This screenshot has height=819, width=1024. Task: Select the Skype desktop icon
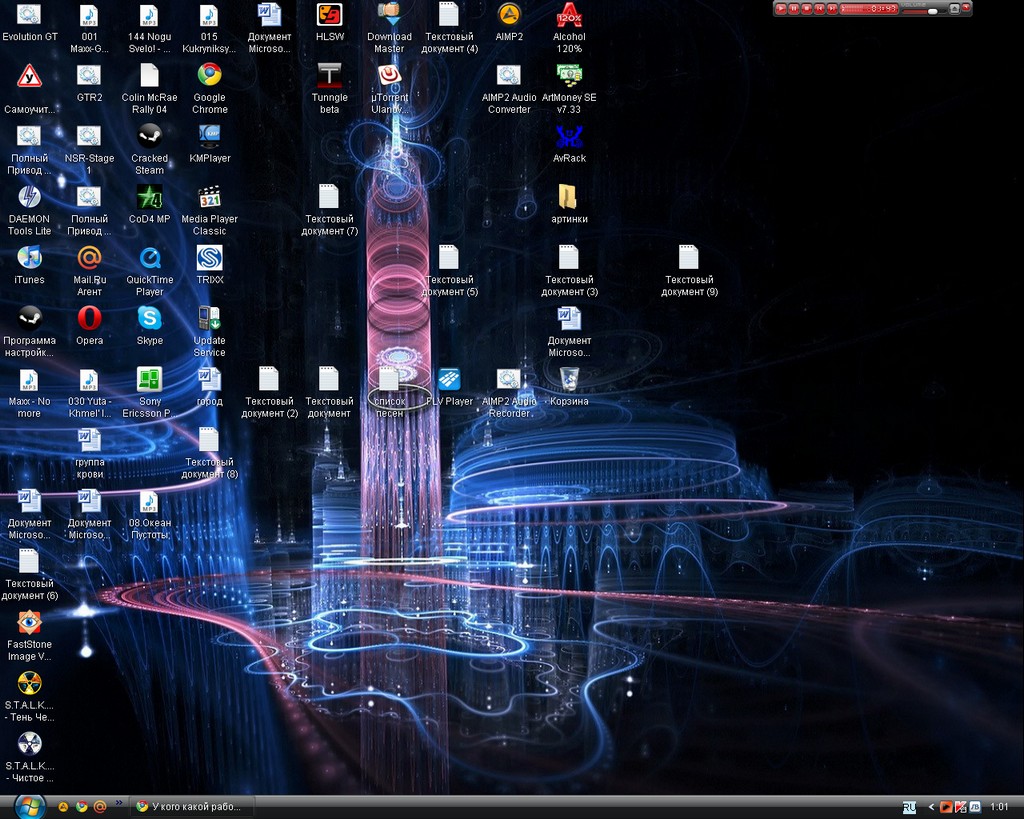(x=149, y=319)
